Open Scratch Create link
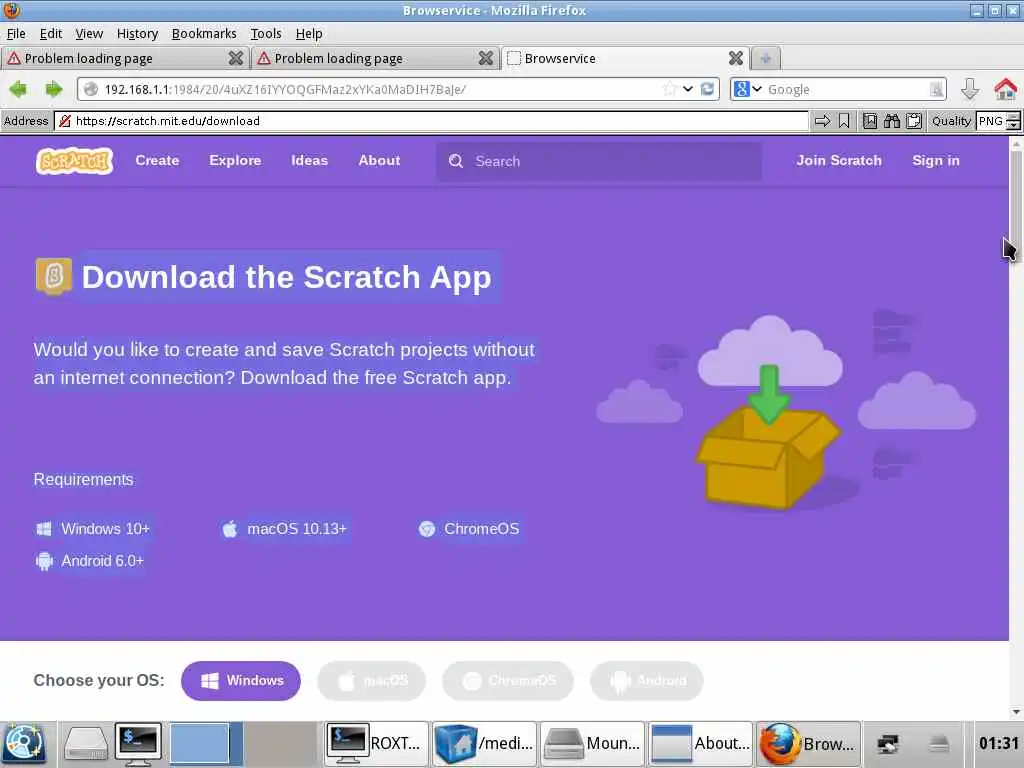 coord(157,161)
